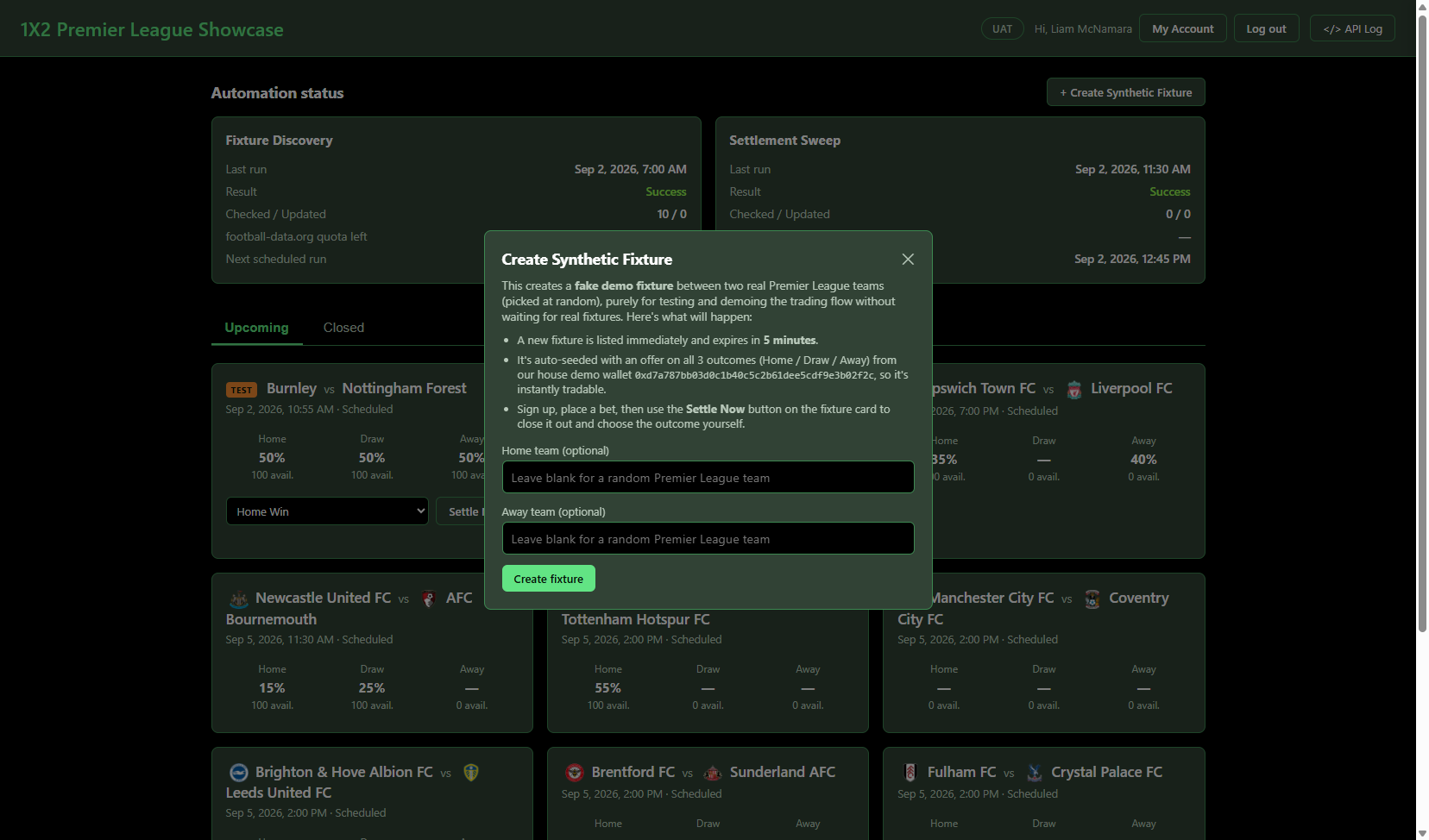
Task: Click the Sunderland AFC crest icon
Action: pos(713,773)
